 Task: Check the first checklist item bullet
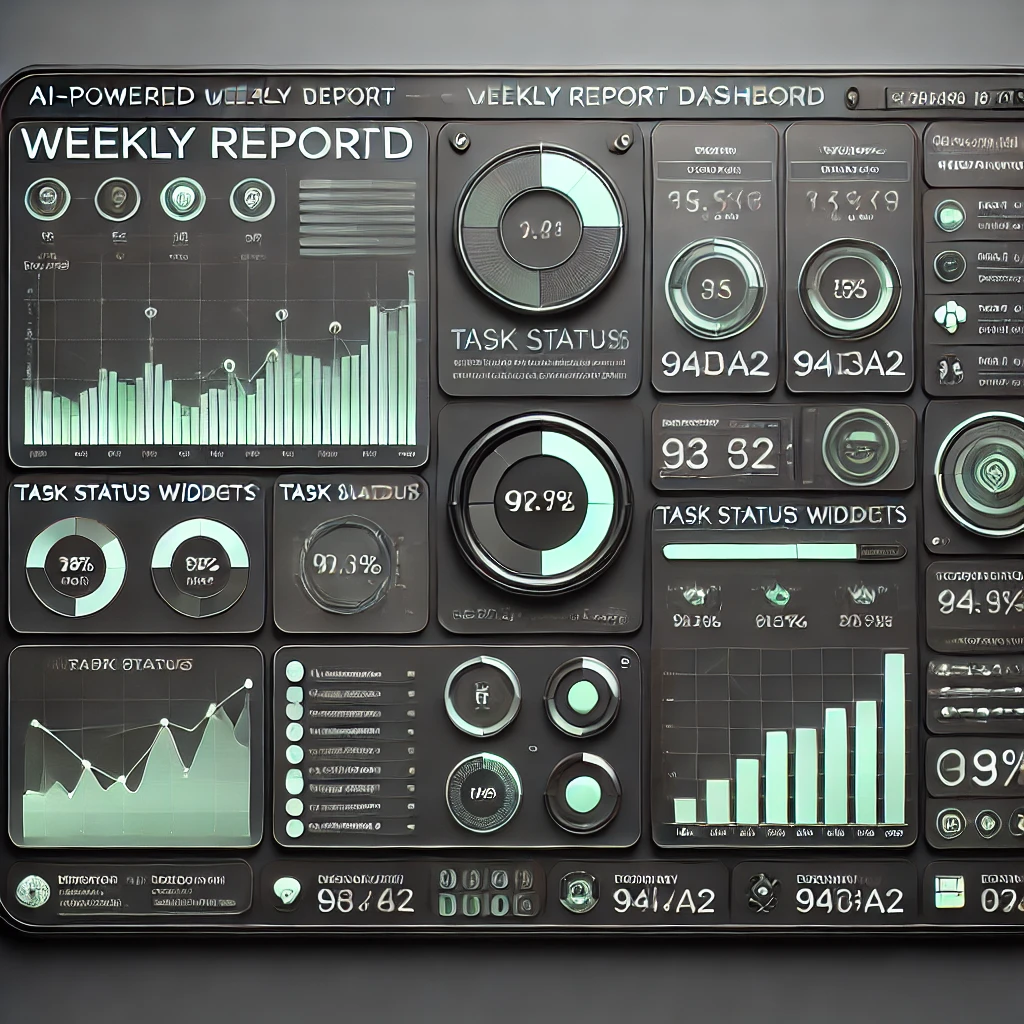tap(294, 670)
